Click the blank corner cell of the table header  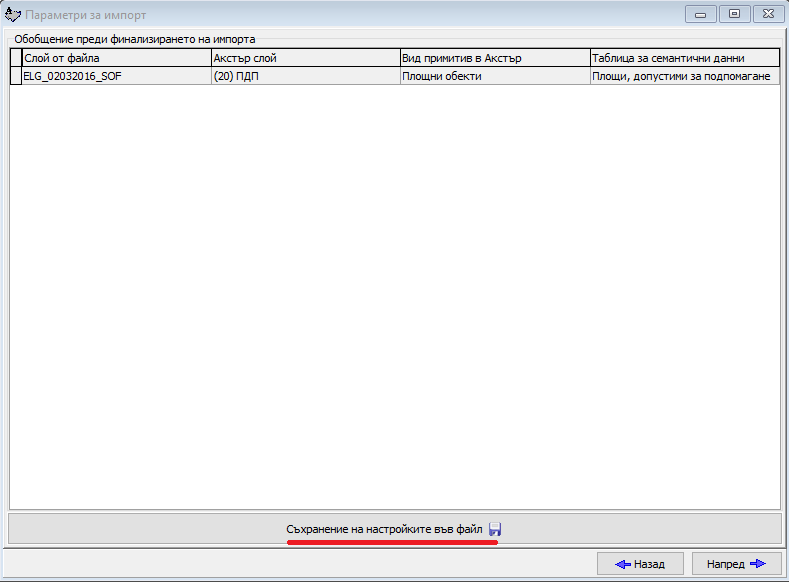pyautogui.click(x=16, y=58)
